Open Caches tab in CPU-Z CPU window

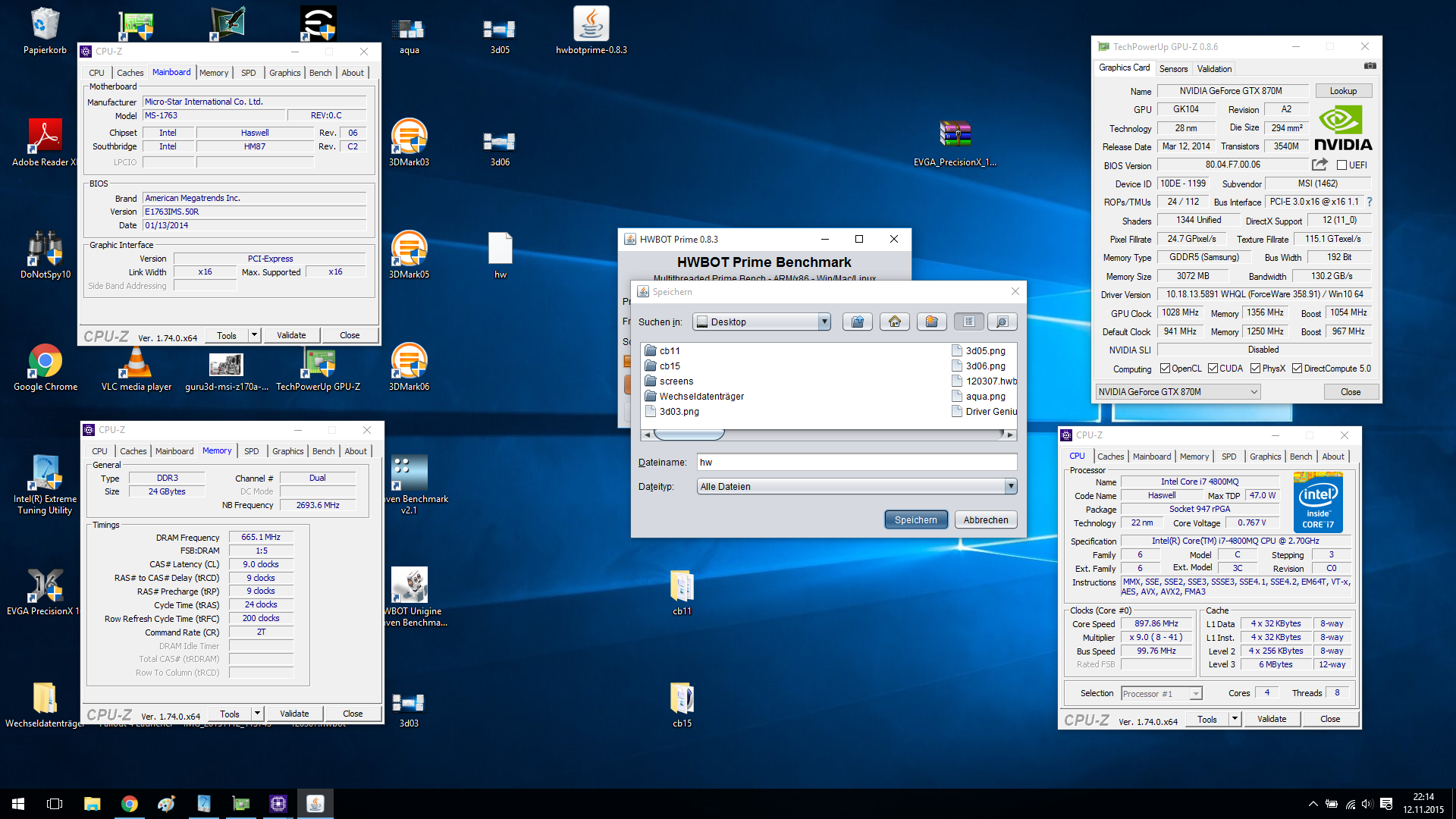(x=1111, y=457)
